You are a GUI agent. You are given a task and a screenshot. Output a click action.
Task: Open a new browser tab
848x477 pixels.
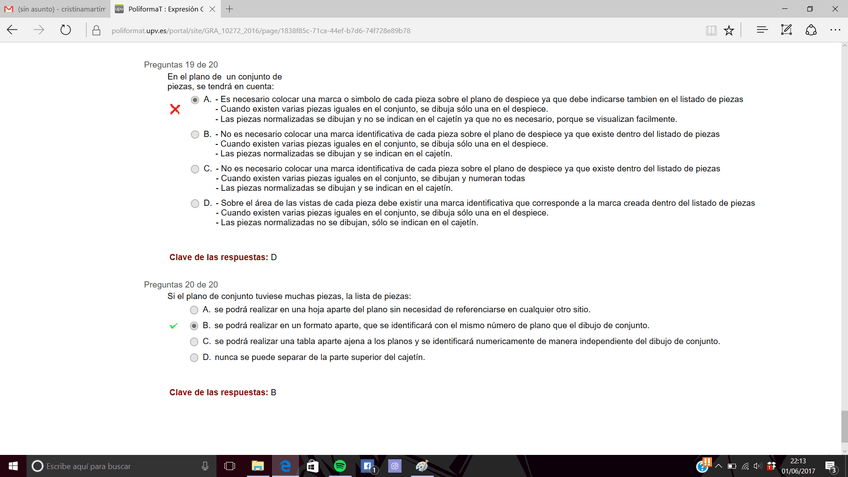[229, 9]
